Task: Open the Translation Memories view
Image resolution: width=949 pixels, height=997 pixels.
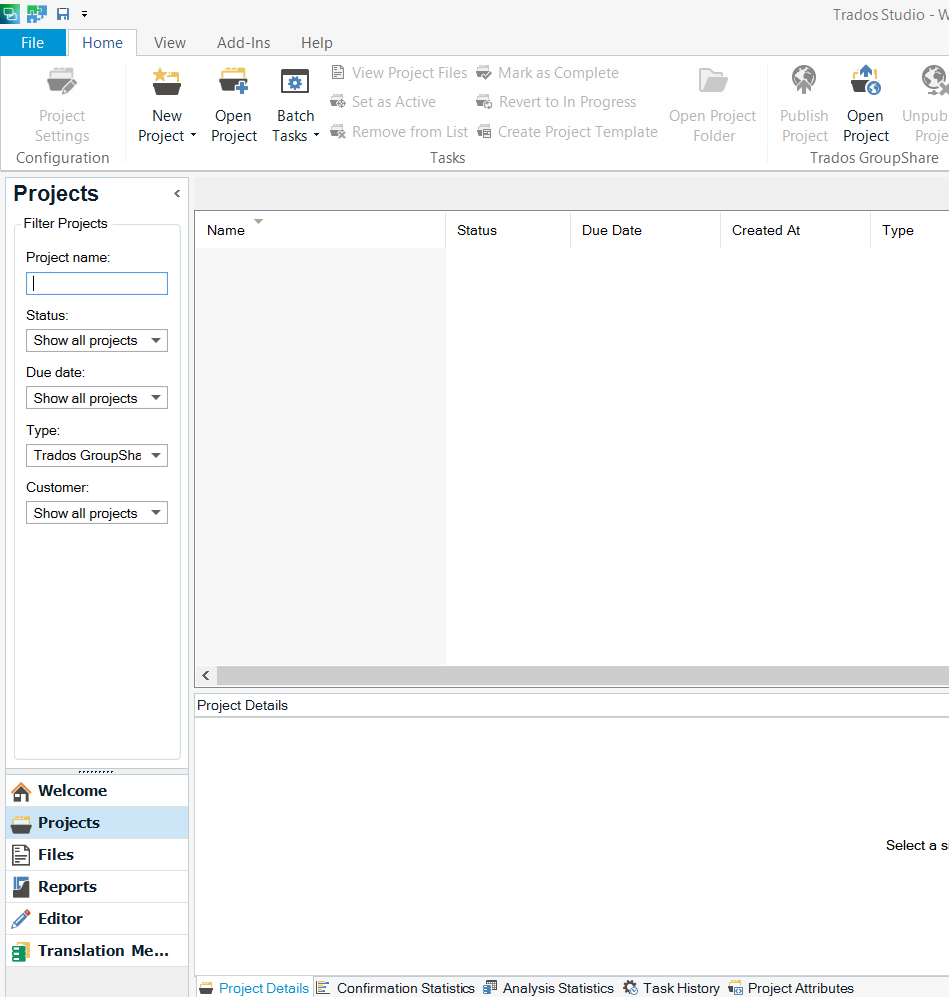Action: (97, 951)
